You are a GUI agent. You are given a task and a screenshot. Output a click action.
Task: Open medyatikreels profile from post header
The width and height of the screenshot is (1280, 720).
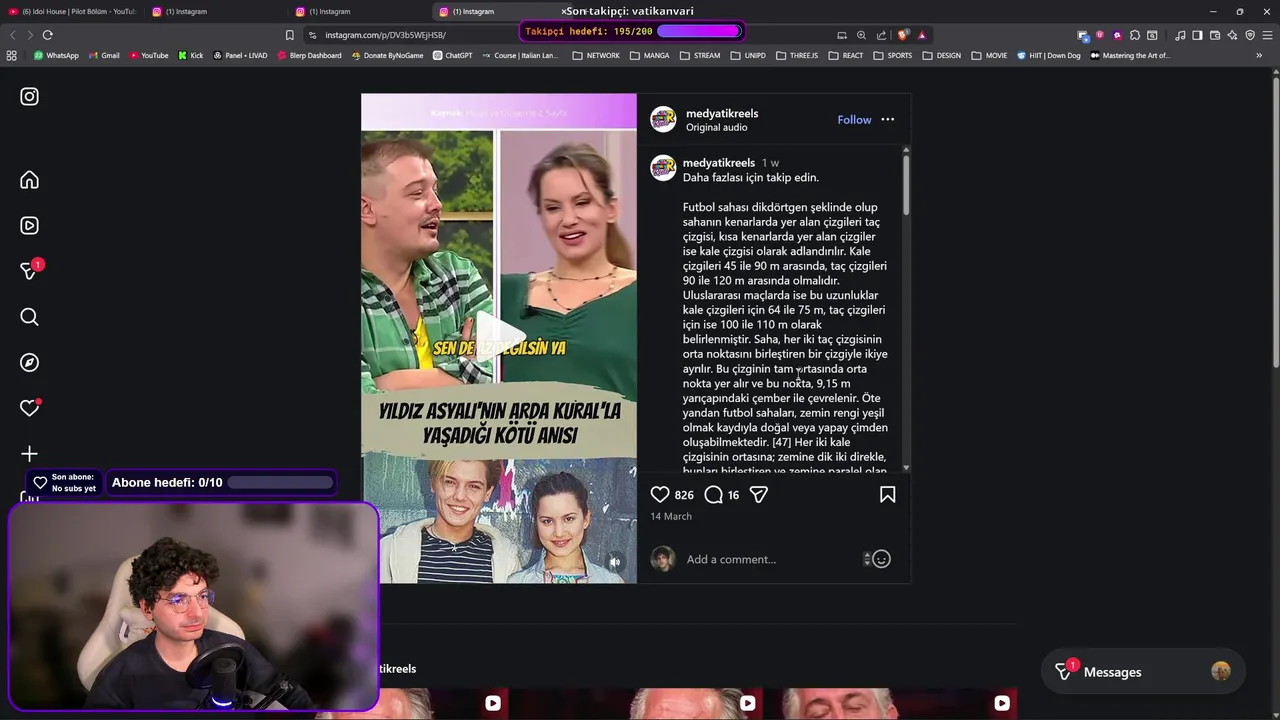(x=722, y=113)
